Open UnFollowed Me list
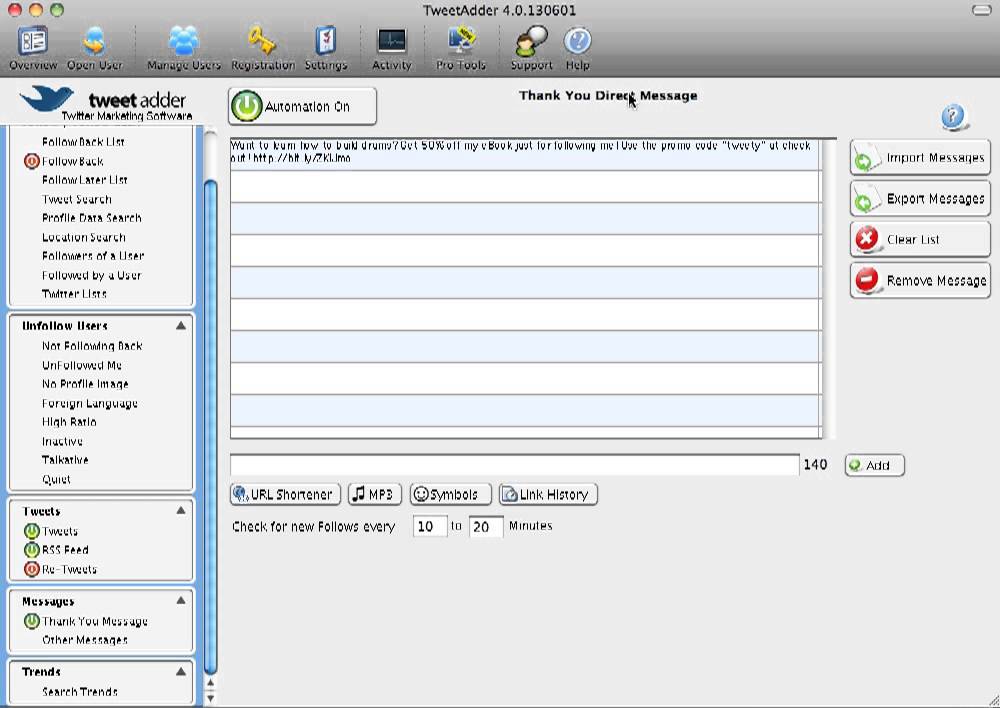 pos(82,365)
